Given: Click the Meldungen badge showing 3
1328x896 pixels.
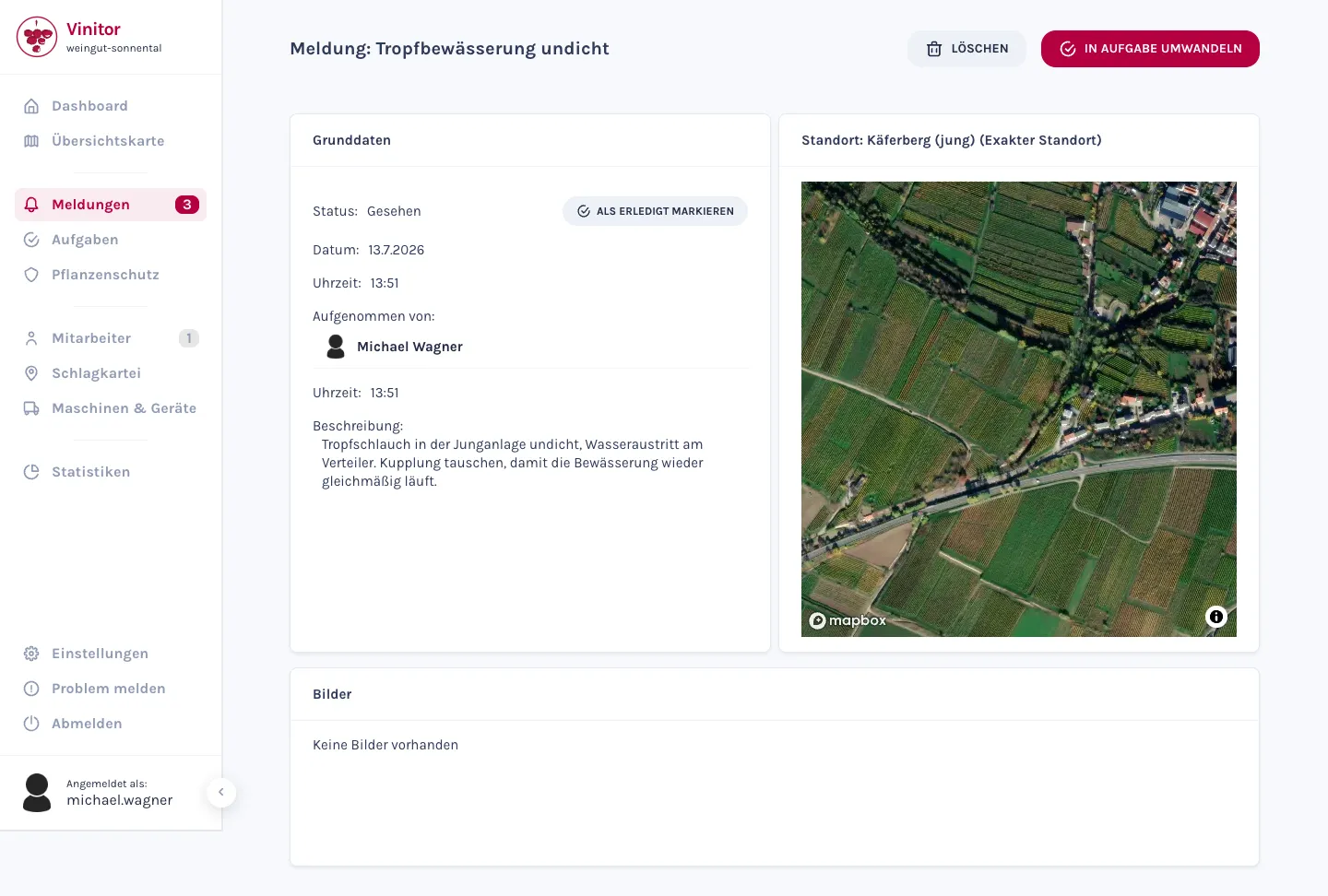Looking at the screenshot, I should (187, 205).
